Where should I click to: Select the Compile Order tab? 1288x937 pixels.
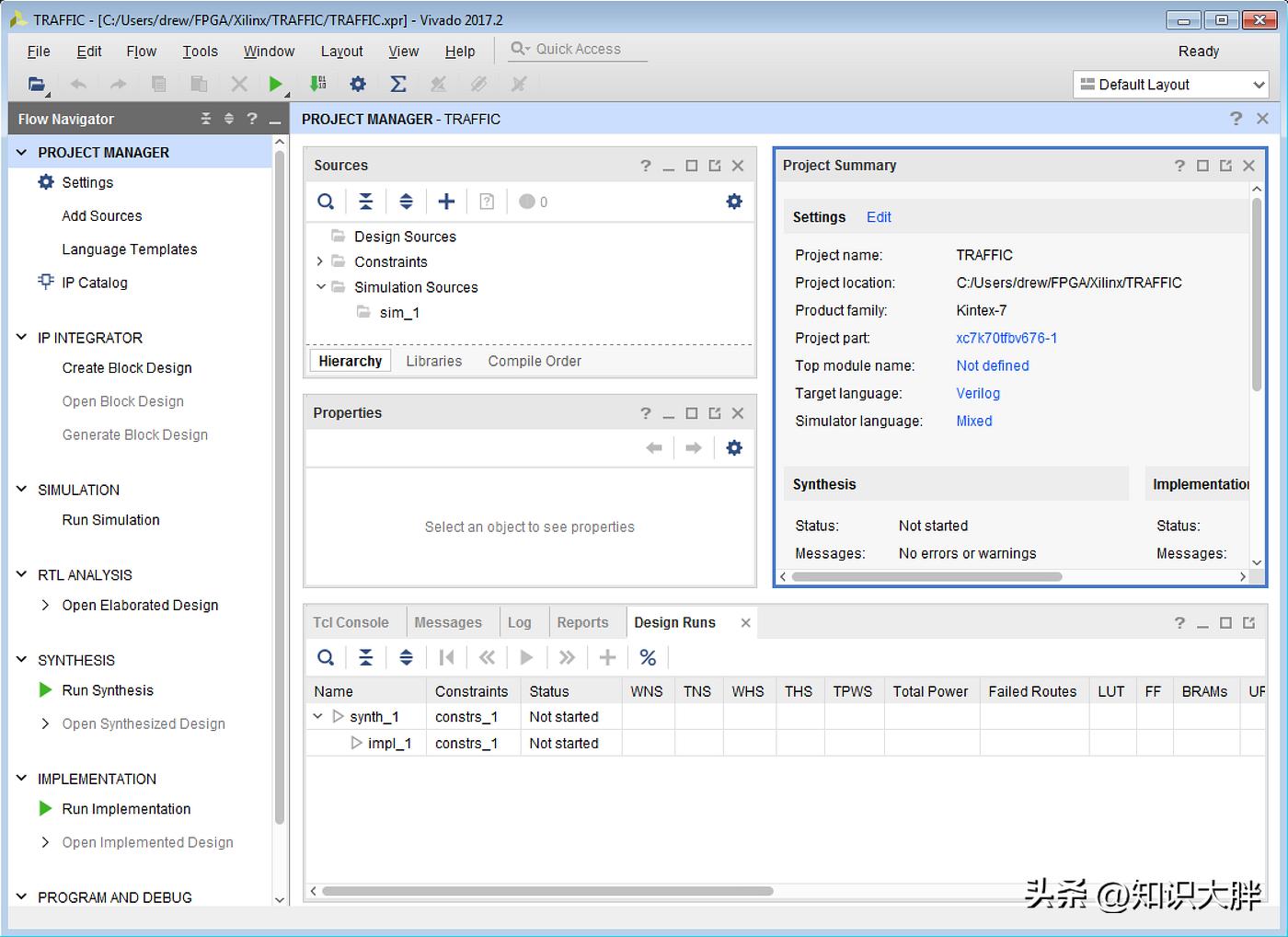(535, 361)
